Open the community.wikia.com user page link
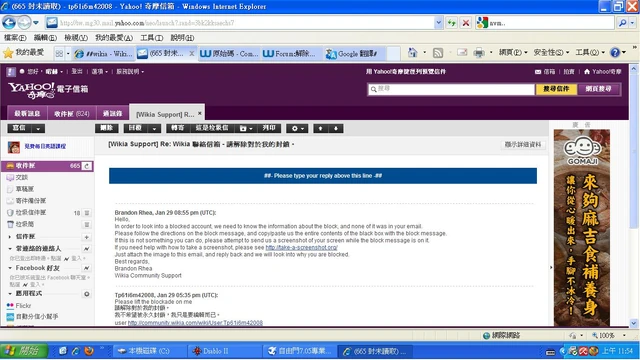This screenshot has height=360, width=640. click(195, 323)
